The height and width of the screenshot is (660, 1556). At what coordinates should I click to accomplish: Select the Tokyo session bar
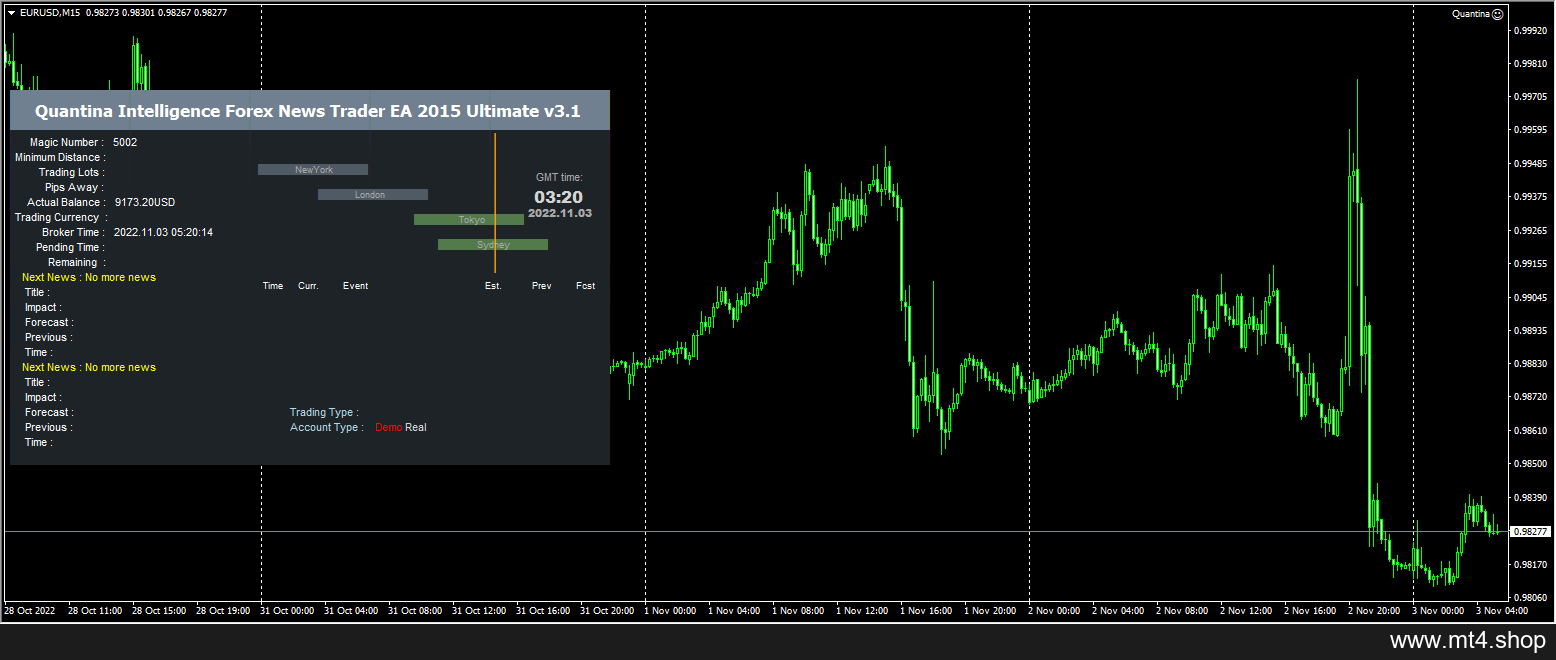coord(469,220)
